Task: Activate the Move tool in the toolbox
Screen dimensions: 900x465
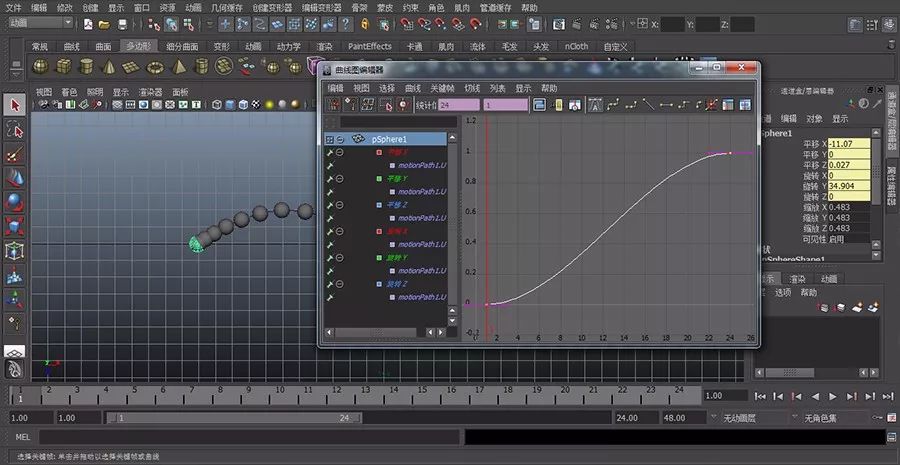Action: (x=15, y=179)
